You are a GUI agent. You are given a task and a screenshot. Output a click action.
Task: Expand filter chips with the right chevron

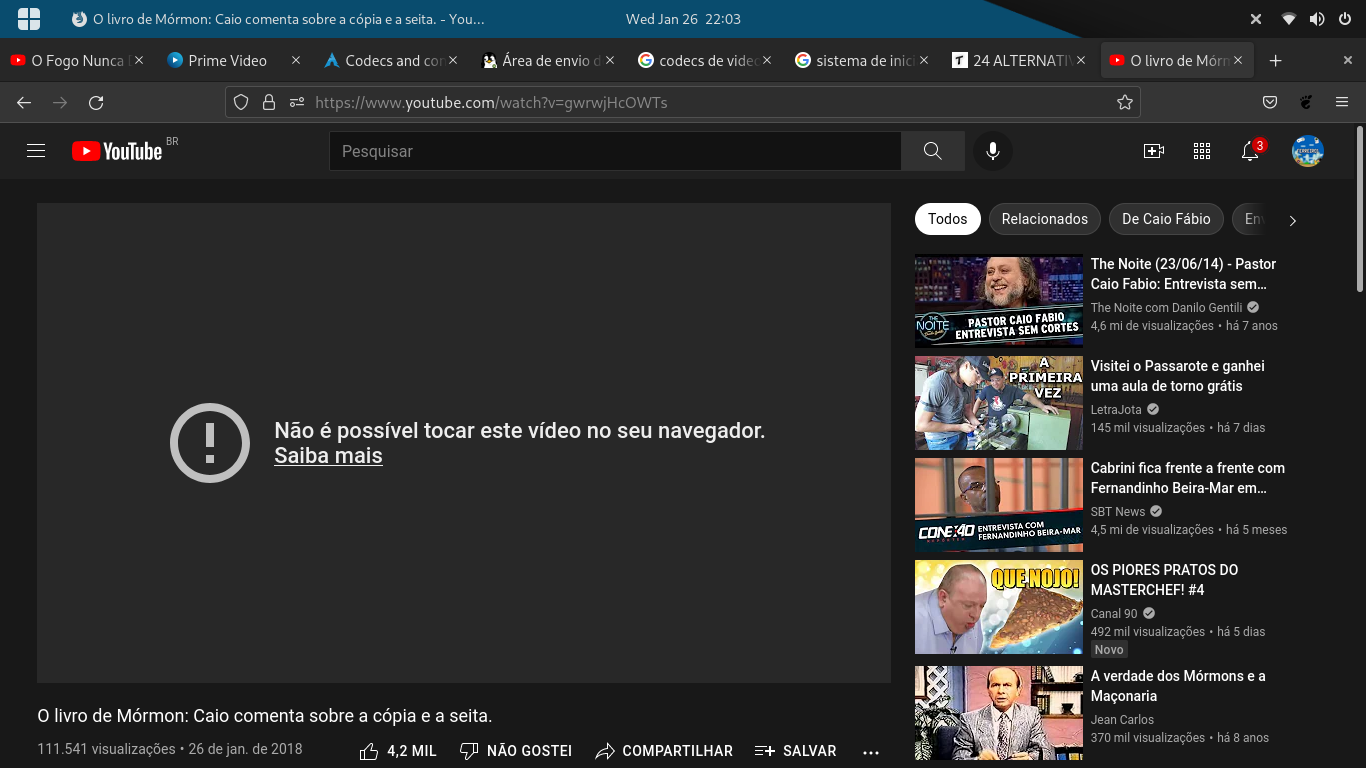[1292, 221]
